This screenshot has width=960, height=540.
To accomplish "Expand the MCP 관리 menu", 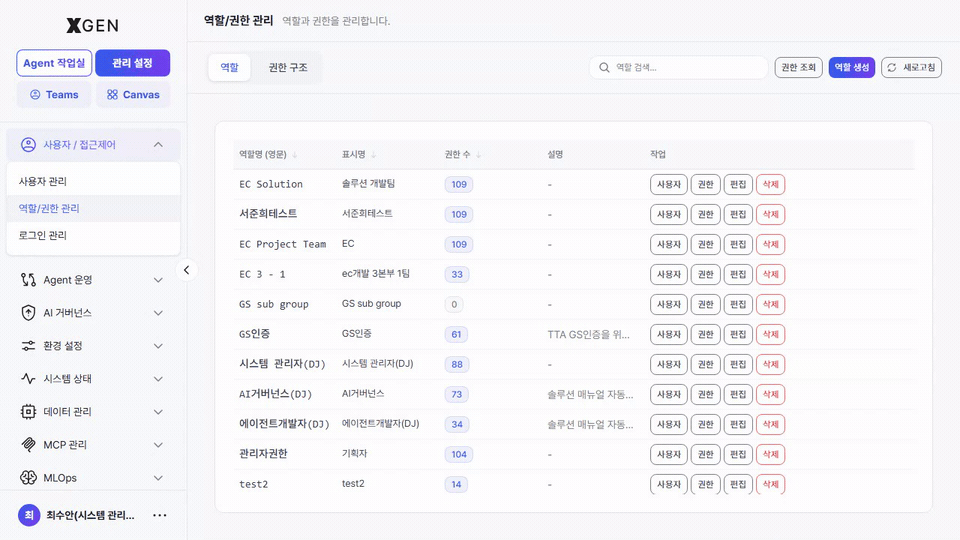I will tap(158, 444).
